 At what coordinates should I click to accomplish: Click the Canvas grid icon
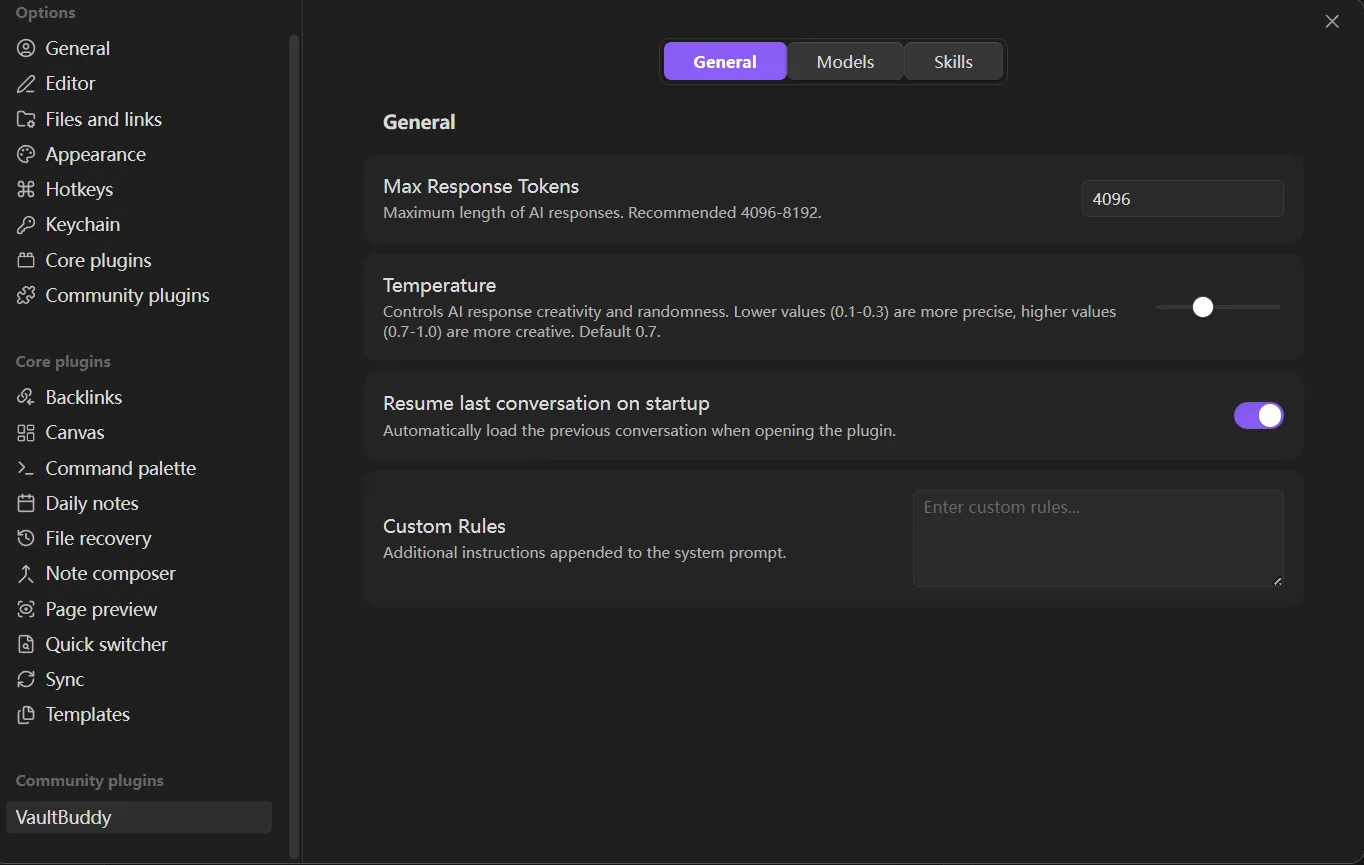[26, 432]
